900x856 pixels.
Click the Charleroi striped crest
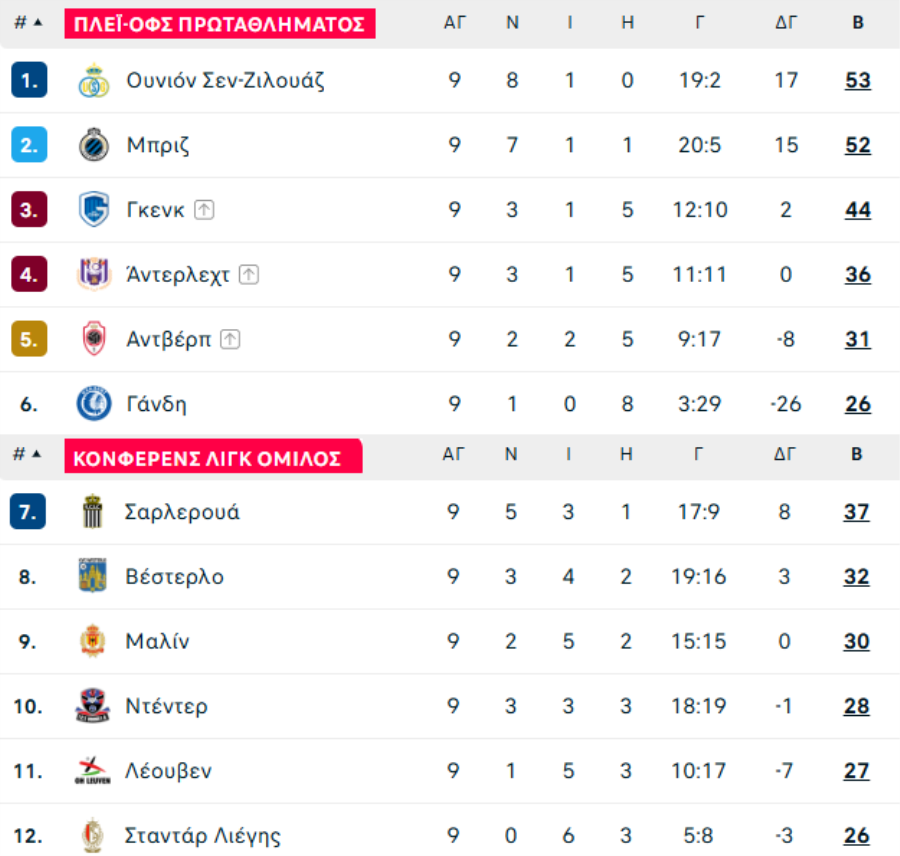(x=92, y=511)
